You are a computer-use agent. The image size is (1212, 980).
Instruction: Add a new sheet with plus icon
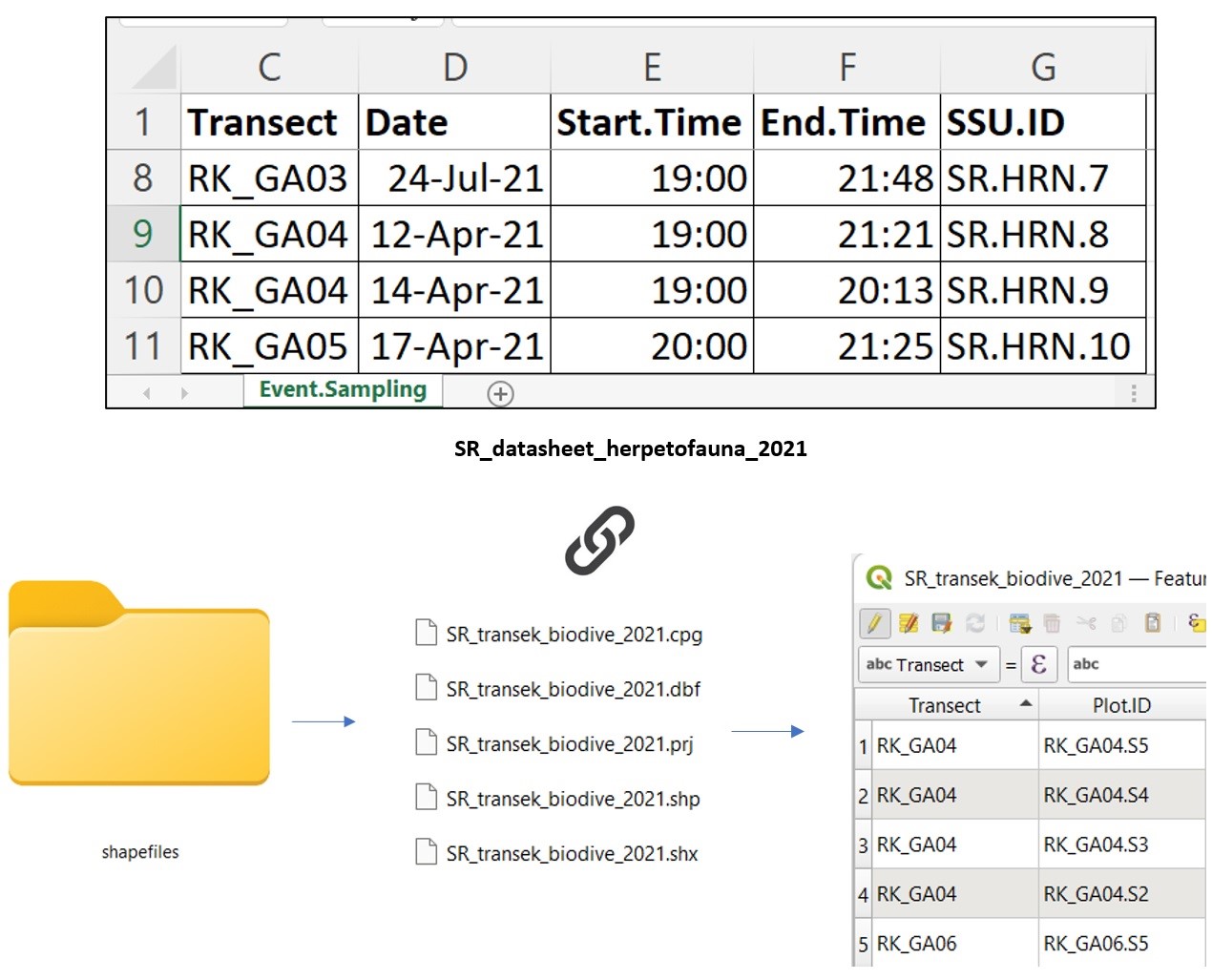coord(500,393)
